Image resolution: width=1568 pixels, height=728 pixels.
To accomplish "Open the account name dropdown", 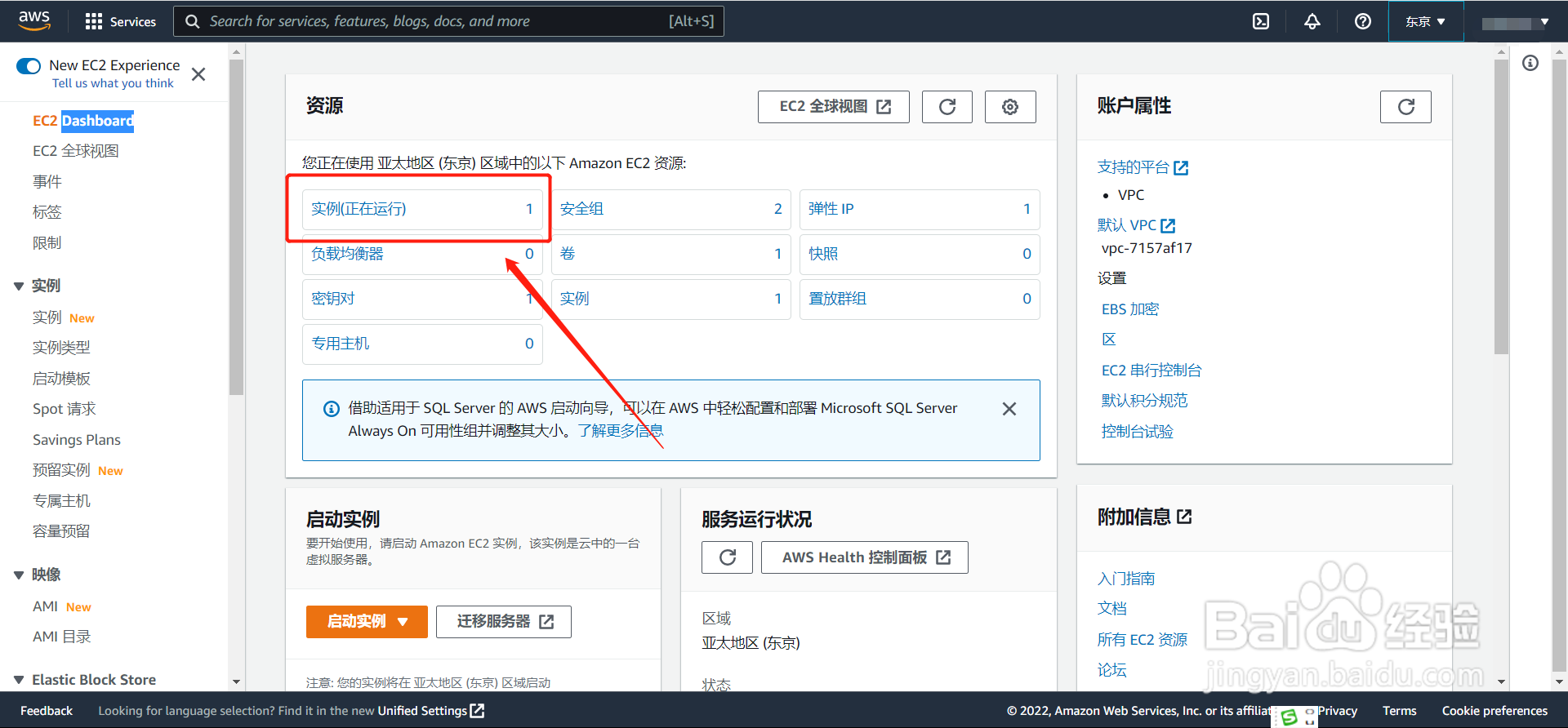I will [1515, 22].
